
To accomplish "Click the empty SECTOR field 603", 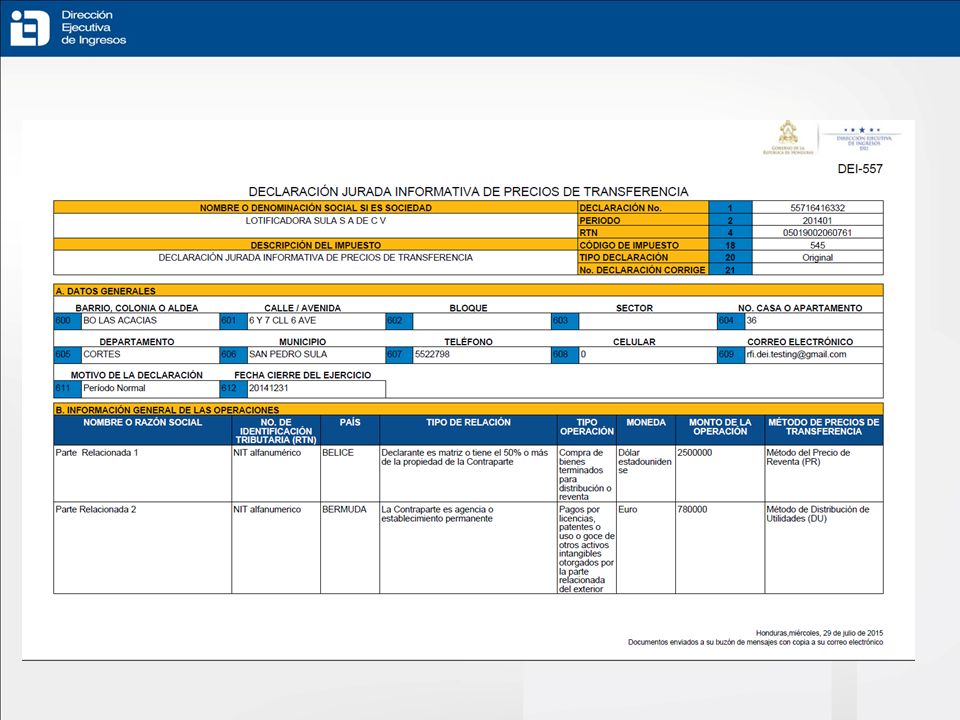I will [x=647, y=321].
